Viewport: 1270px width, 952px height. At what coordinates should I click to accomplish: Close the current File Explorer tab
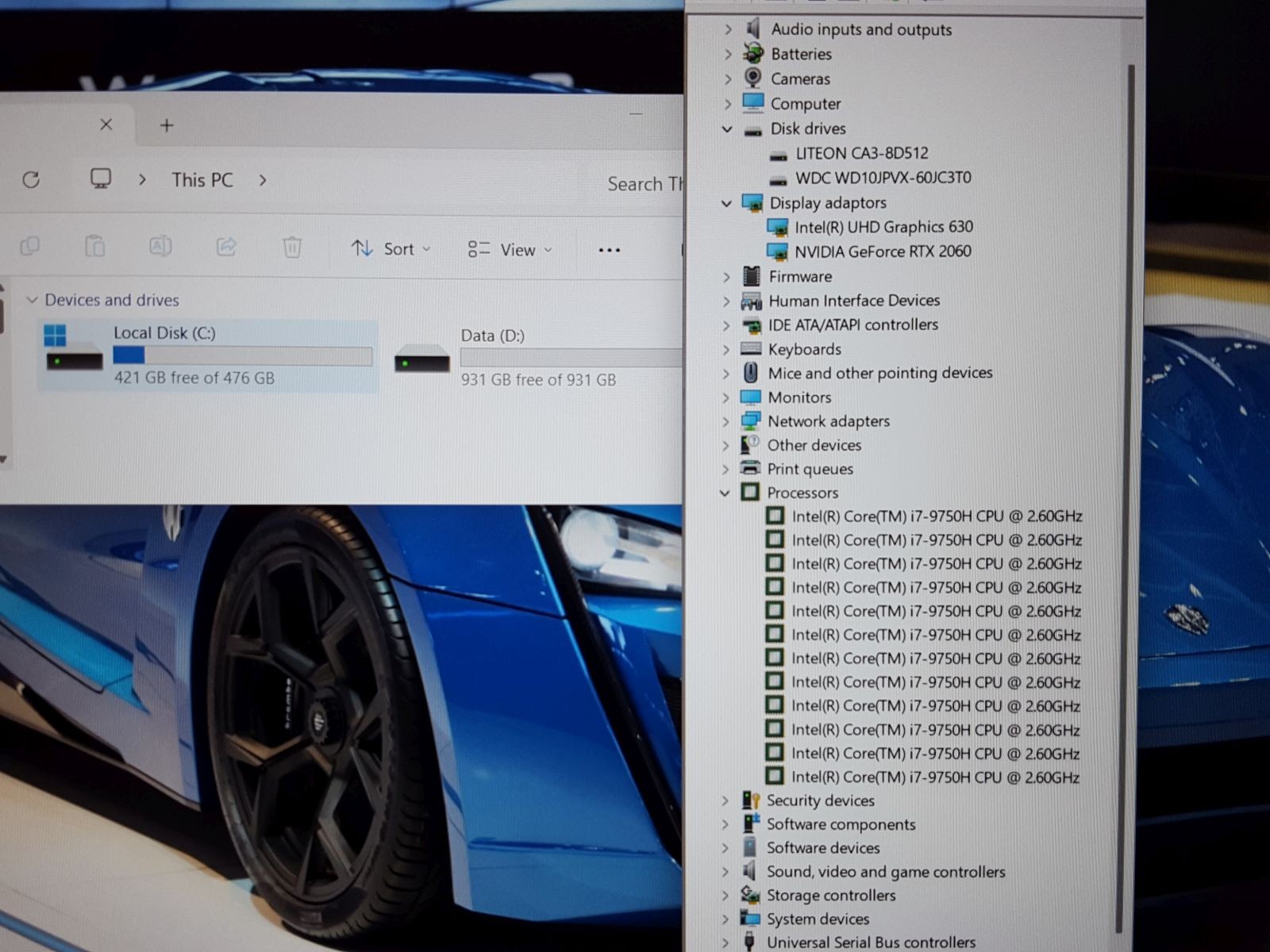pyautogui.click(x=106, y=125)
